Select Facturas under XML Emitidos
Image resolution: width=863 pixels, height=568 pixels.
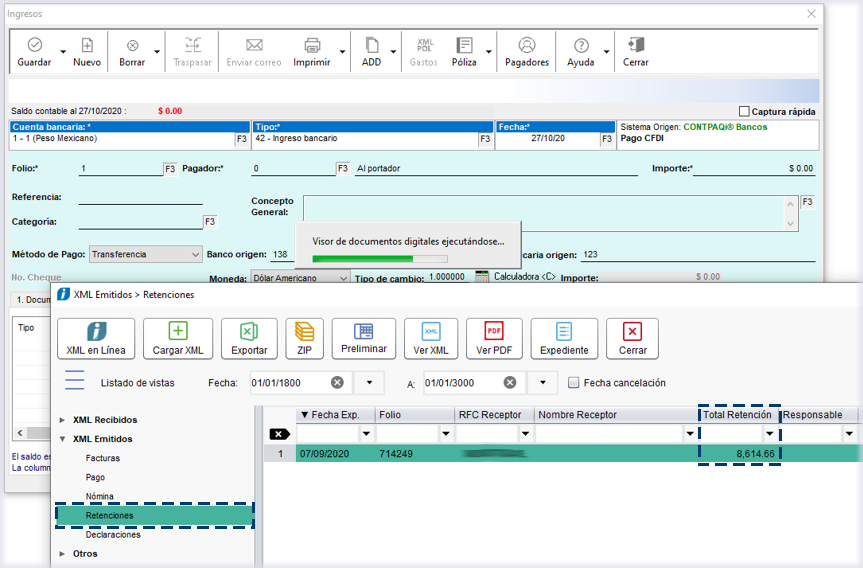pos(103,458)
